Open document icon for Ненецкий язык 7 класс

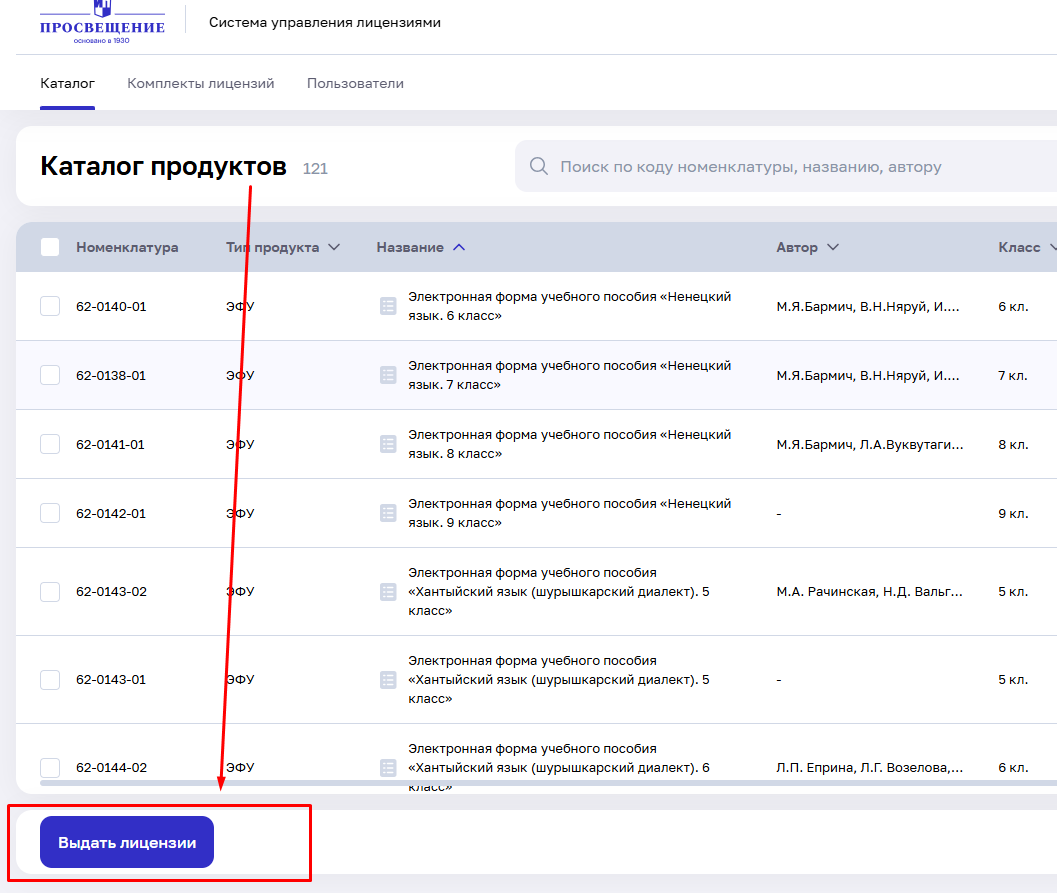click(389, 375)
